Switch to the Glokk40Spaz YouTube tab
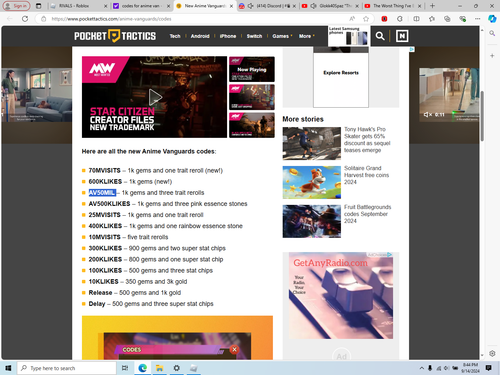Screen dimensions: 500x375 point(331,6)
